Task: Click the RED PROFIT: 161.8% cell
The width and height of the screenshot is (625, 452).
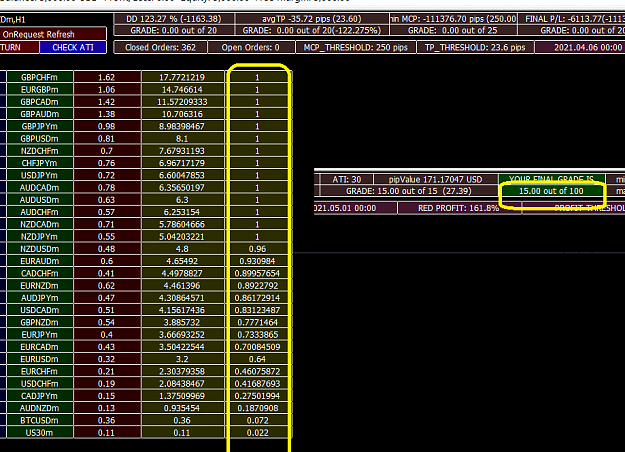Action: tap(459, 208)
